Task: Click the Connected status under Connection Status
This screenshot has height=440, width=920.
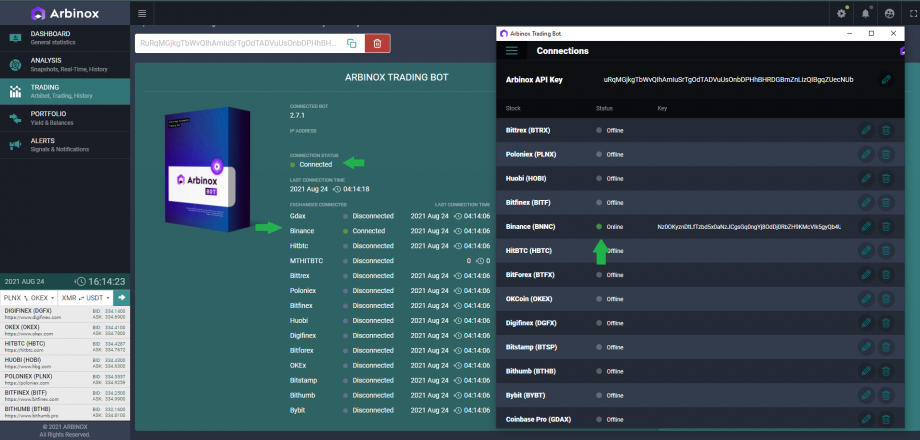Action: coord(311,164)
